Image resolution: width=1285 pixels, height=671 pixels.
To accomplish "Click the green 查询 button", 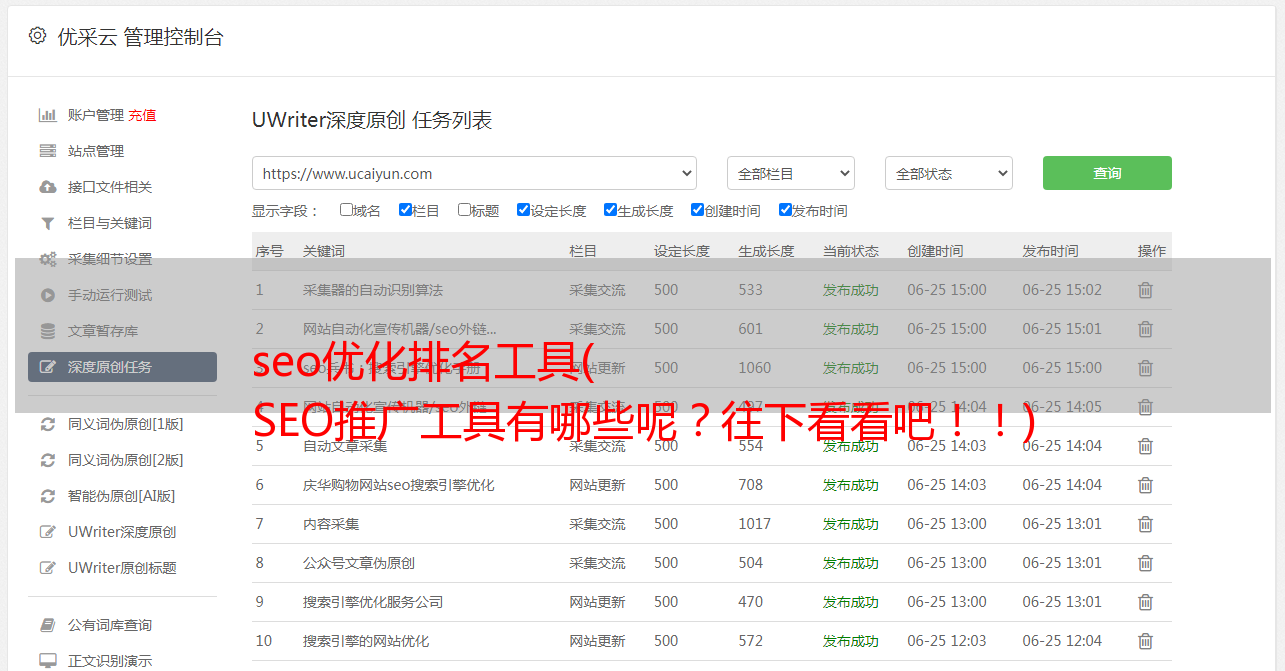I will click(x=1107, y=173).
